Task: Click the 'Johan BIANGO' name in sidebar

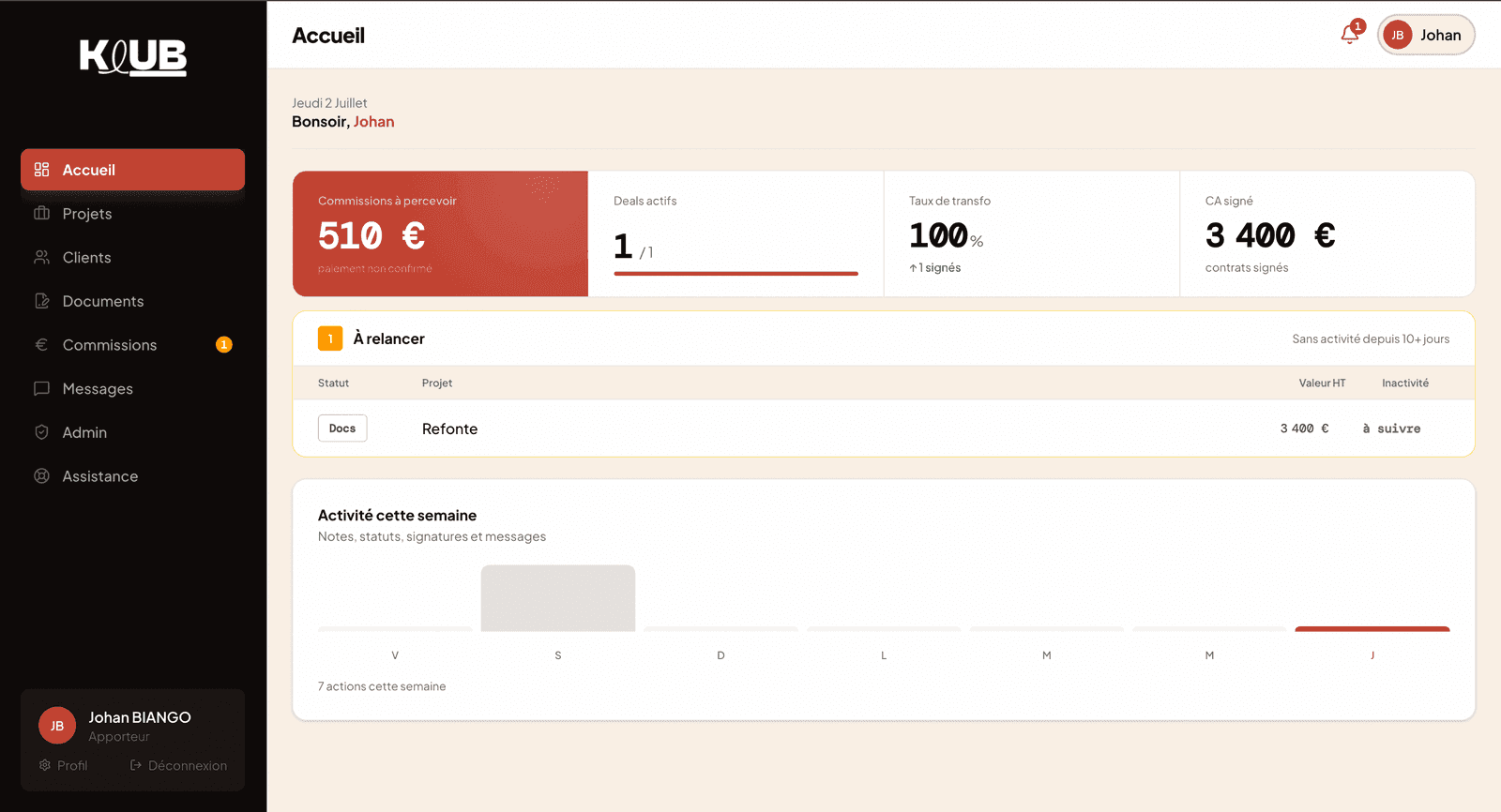Action: pyautogui.click(x=140, y=717)
